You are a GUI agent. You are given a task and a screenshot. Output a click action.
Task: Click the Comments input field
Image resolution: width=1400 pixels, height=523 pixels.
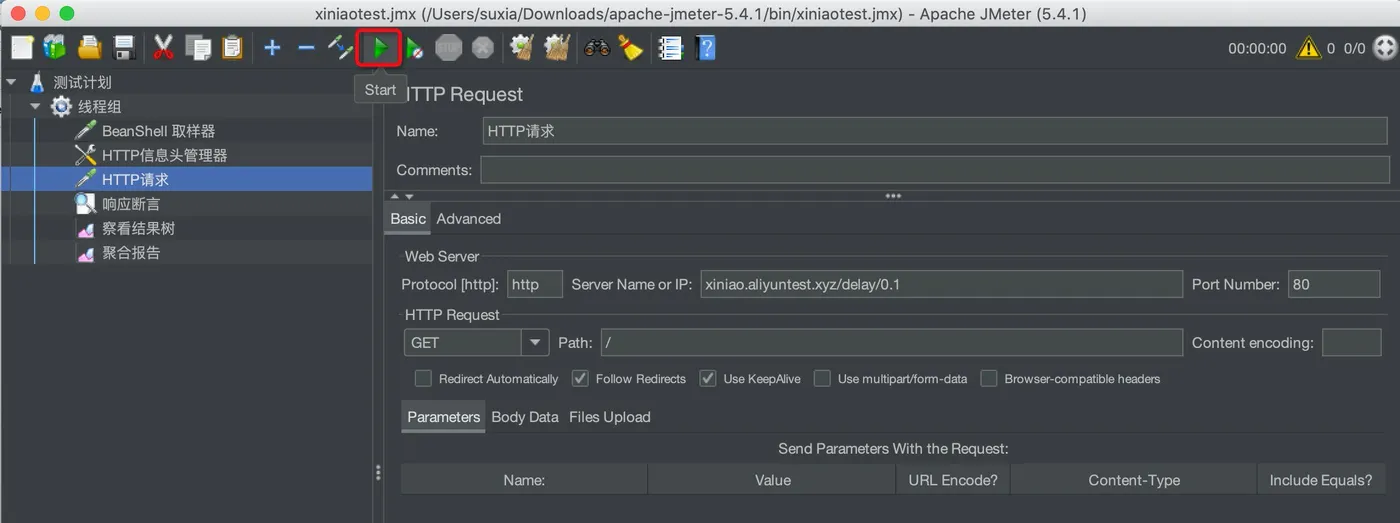point(935,170)
